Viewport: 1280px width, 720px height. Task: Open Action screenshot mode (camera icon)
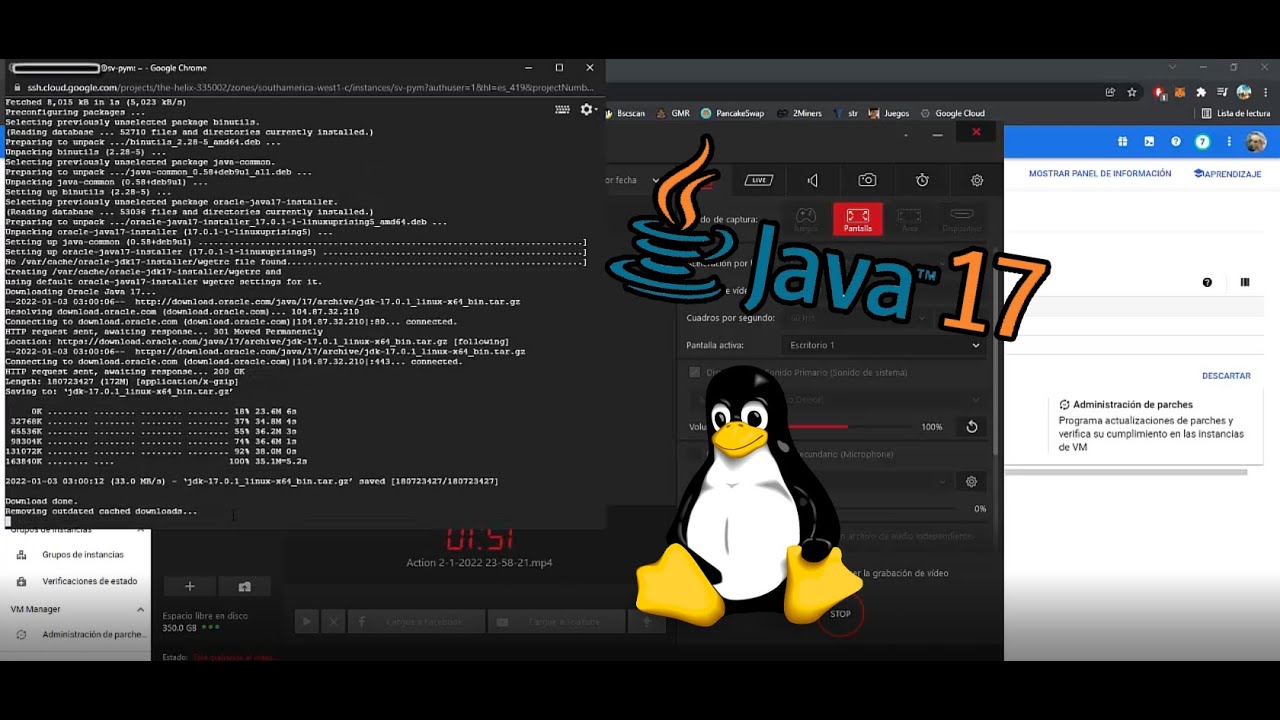pyautogui.click(x=867, y=180)
